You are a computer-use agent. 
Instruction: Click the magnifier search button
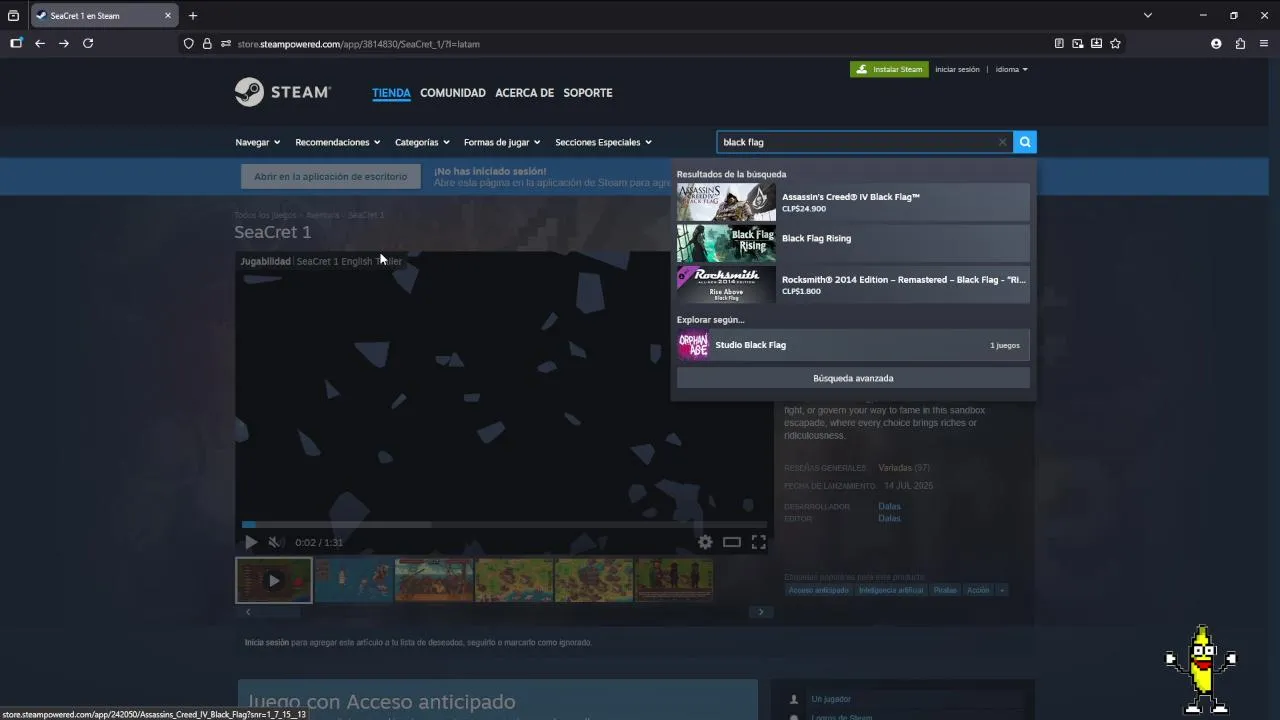pos(1024,142)
